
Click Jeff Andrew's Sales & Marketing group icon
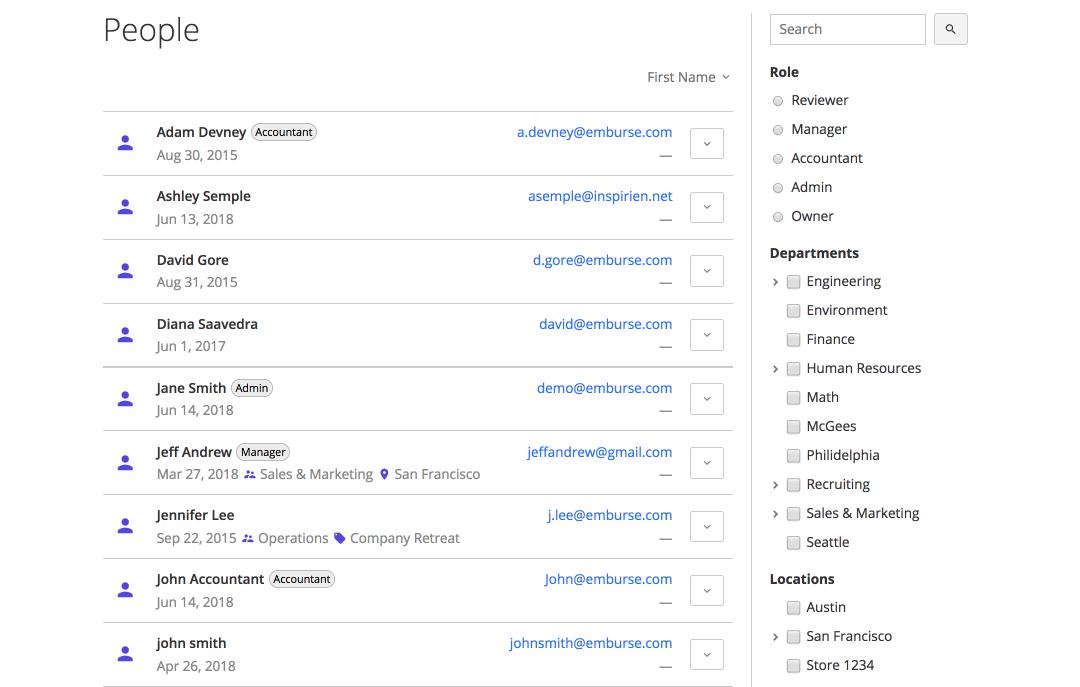click(x=249, y=475)
